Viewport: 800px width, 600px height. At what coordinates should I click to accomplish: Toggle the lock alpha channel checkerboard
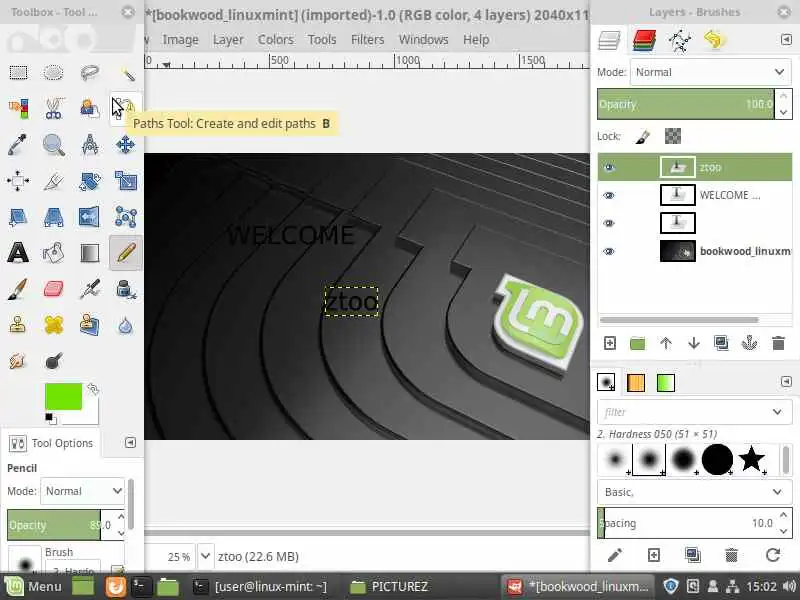coord(673,136)
